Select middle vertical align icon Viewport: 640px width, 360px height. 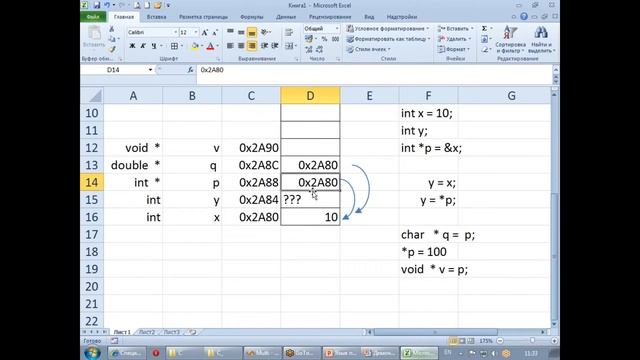(241, 32)
